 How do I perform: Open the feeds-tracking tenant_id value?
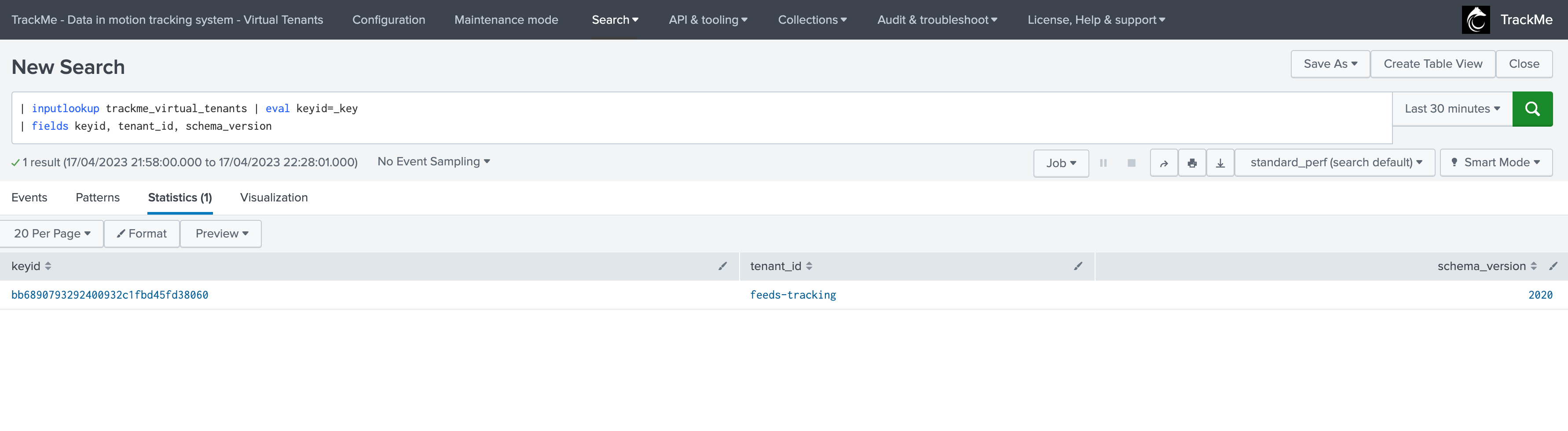pyautogui.click(x=792, y=295)
